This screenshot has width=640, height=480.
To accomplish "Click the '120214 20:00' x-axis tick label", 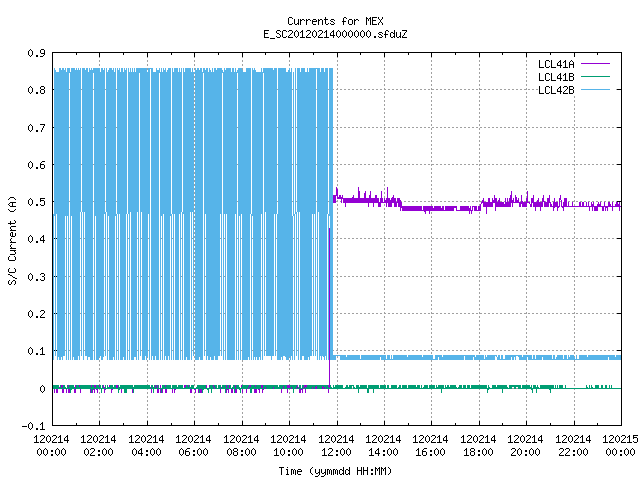I will coord(525,446).
